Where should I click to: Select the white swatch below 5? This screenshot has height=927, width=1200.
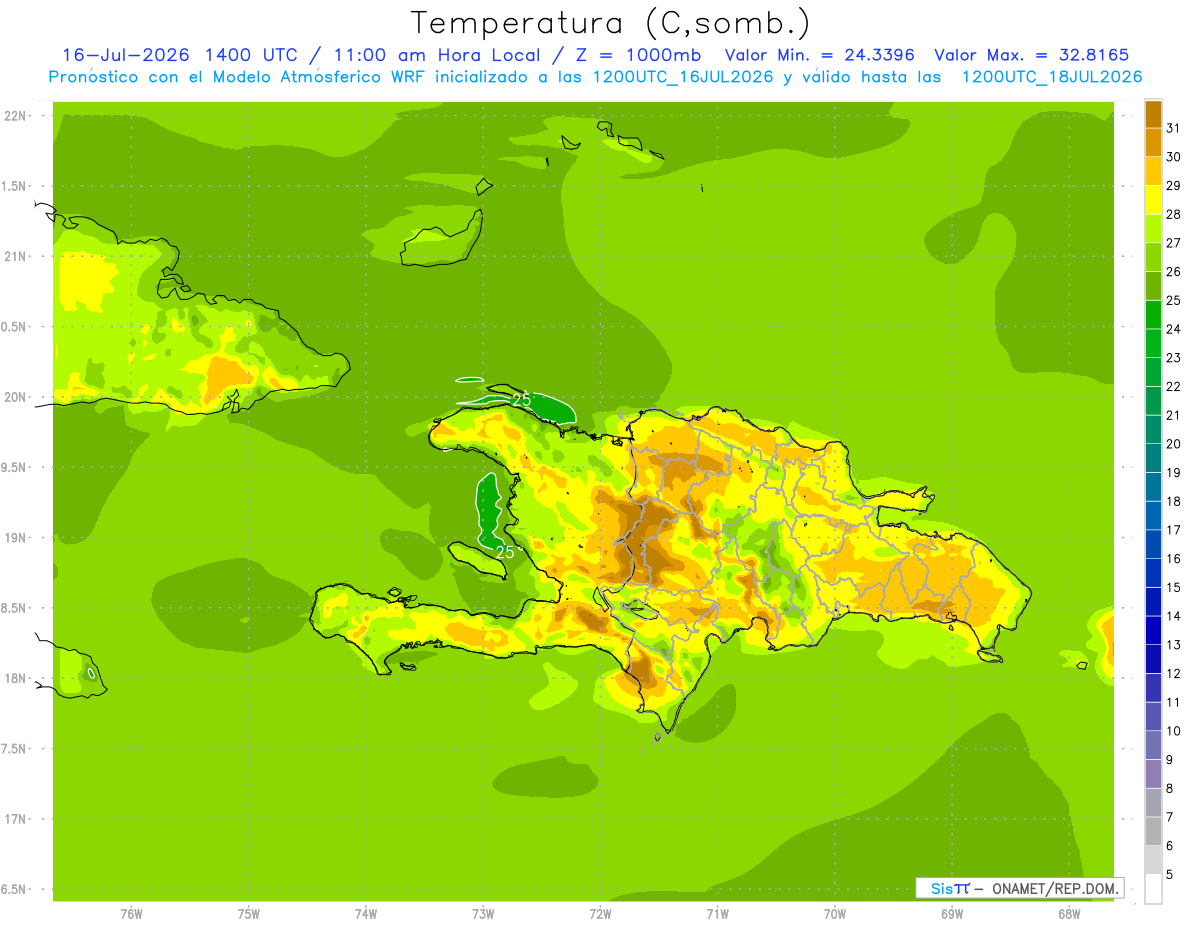click(x=1153, y=889)
